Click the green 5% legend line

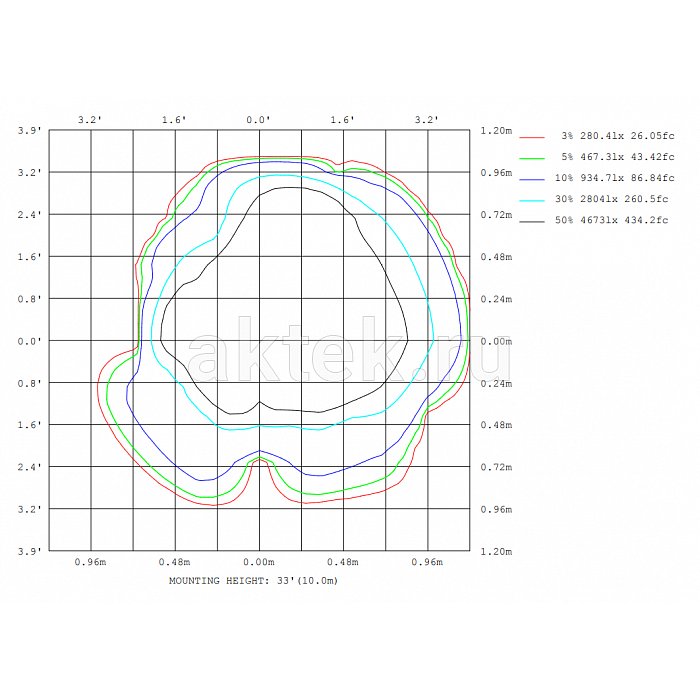click(x=532, y=158)
